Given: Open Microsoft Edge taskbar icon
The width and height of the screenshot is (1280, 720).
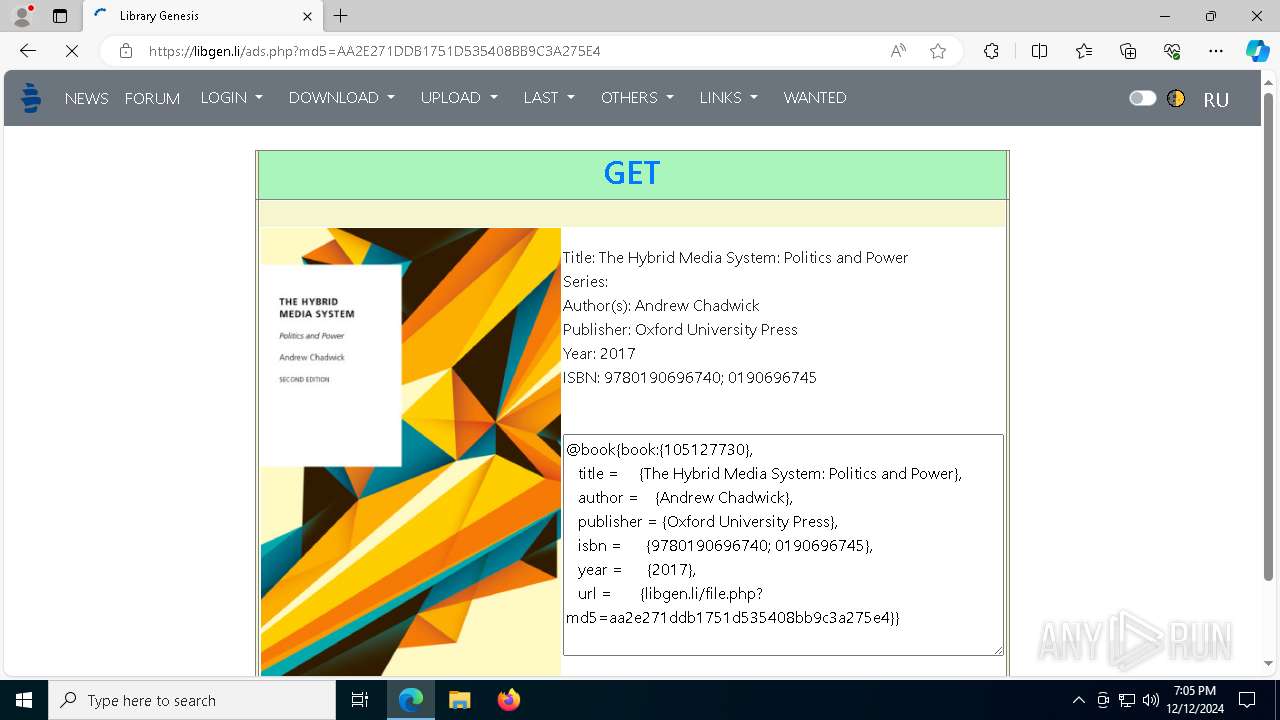Looking at the screenshot, I should point(411,700).
